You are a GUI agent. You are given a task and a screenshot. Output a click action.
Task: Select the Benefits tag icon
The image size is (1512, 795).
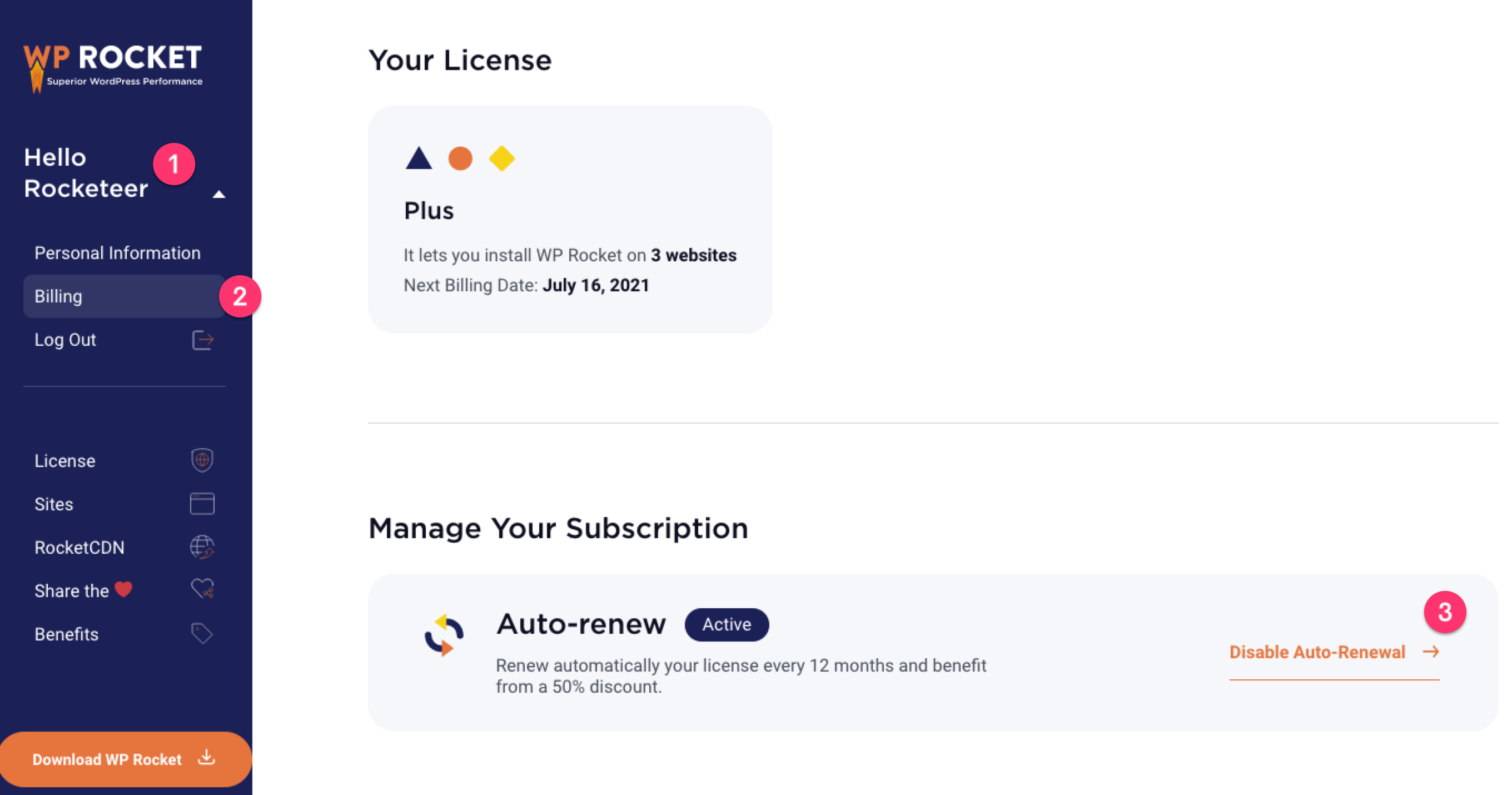pyautogui.click(x=202, y=633)
